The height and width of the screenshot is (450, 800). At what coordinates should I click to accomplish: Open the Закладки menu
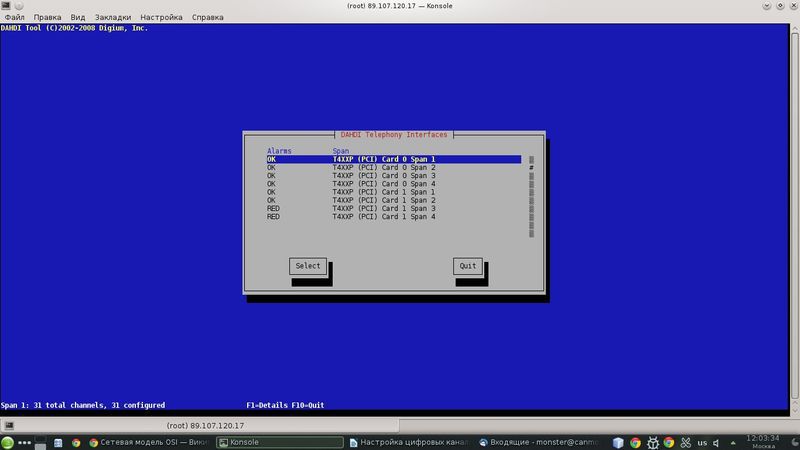[x=112, y=17]
